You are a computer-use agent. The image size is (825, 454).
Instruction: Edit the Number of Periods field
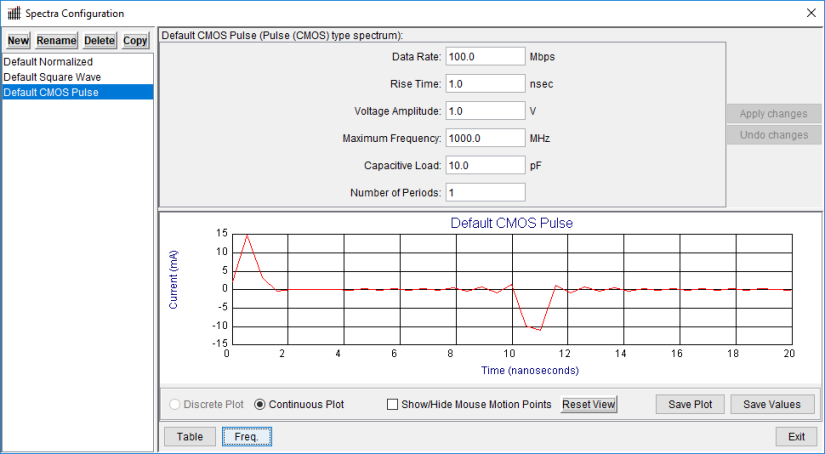[x=485, y=193]
